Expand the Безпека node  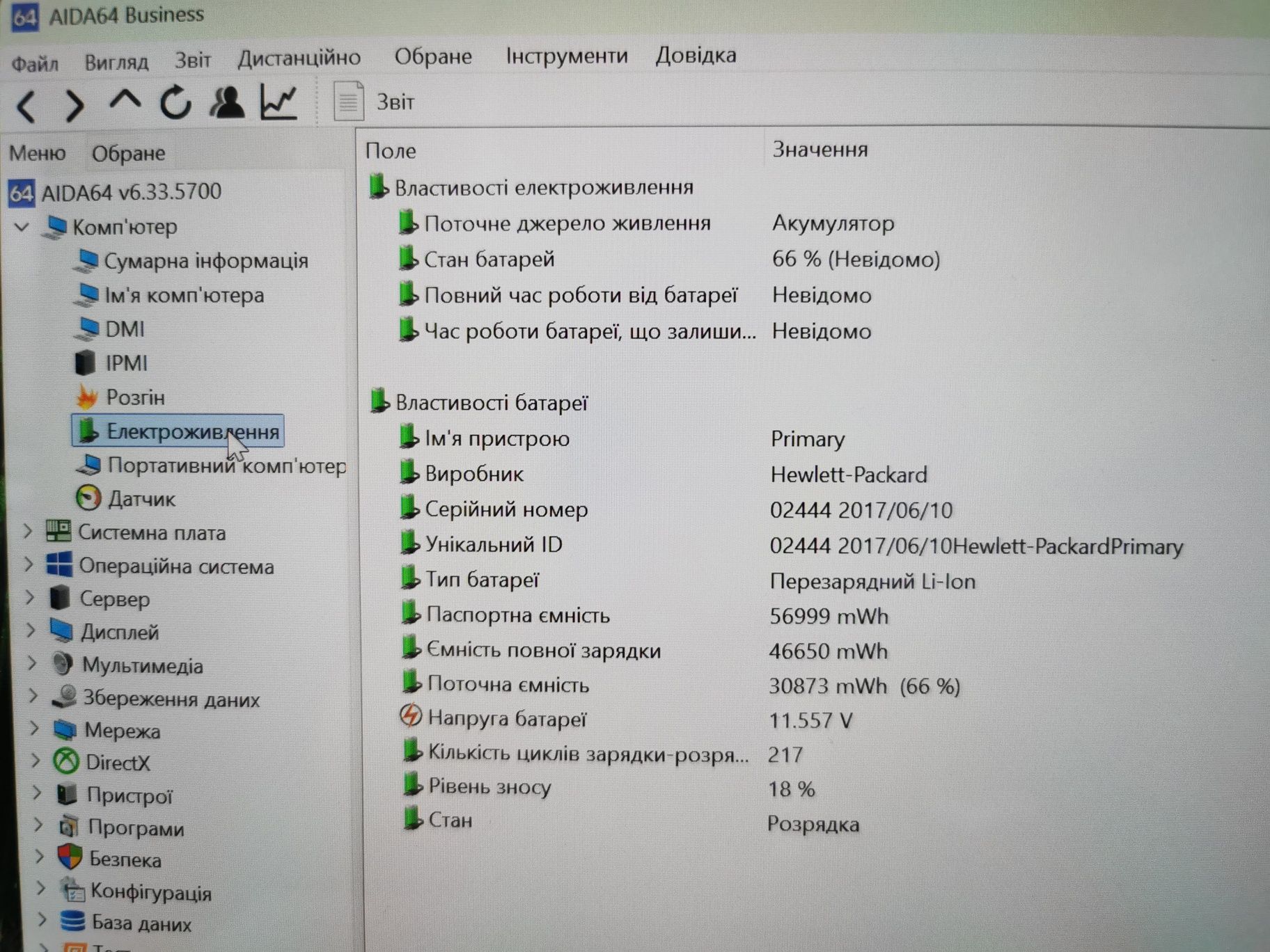point(40,857)
